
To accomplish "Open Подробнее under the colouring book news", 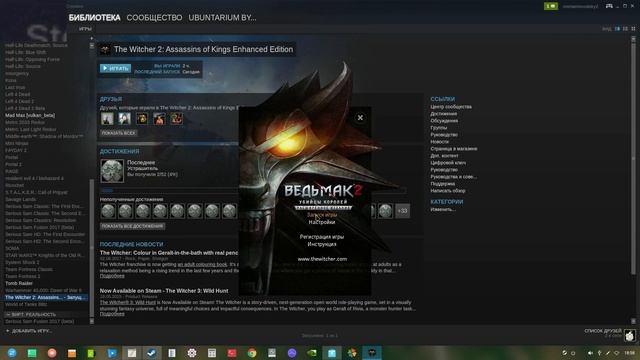I will (x=112, y=276).
